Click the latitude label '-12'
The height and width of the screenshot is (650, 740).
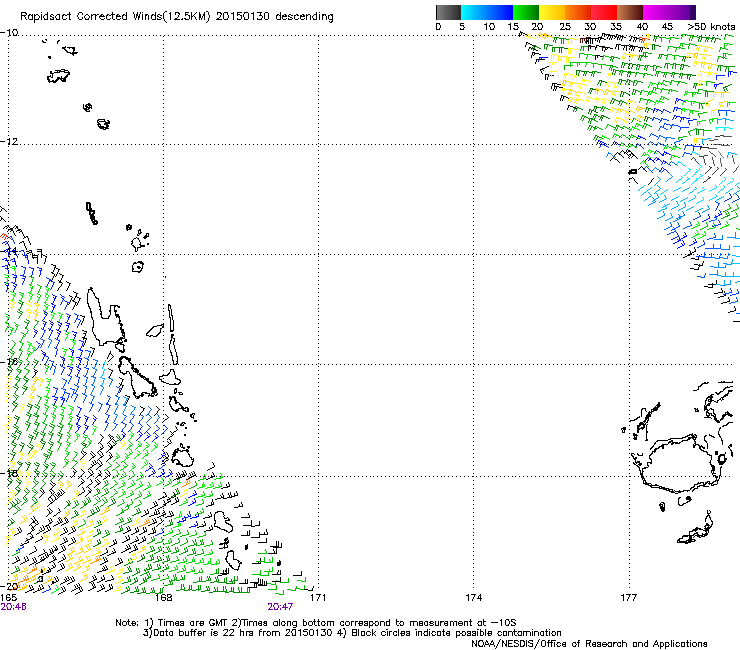[x=9, y=142]
